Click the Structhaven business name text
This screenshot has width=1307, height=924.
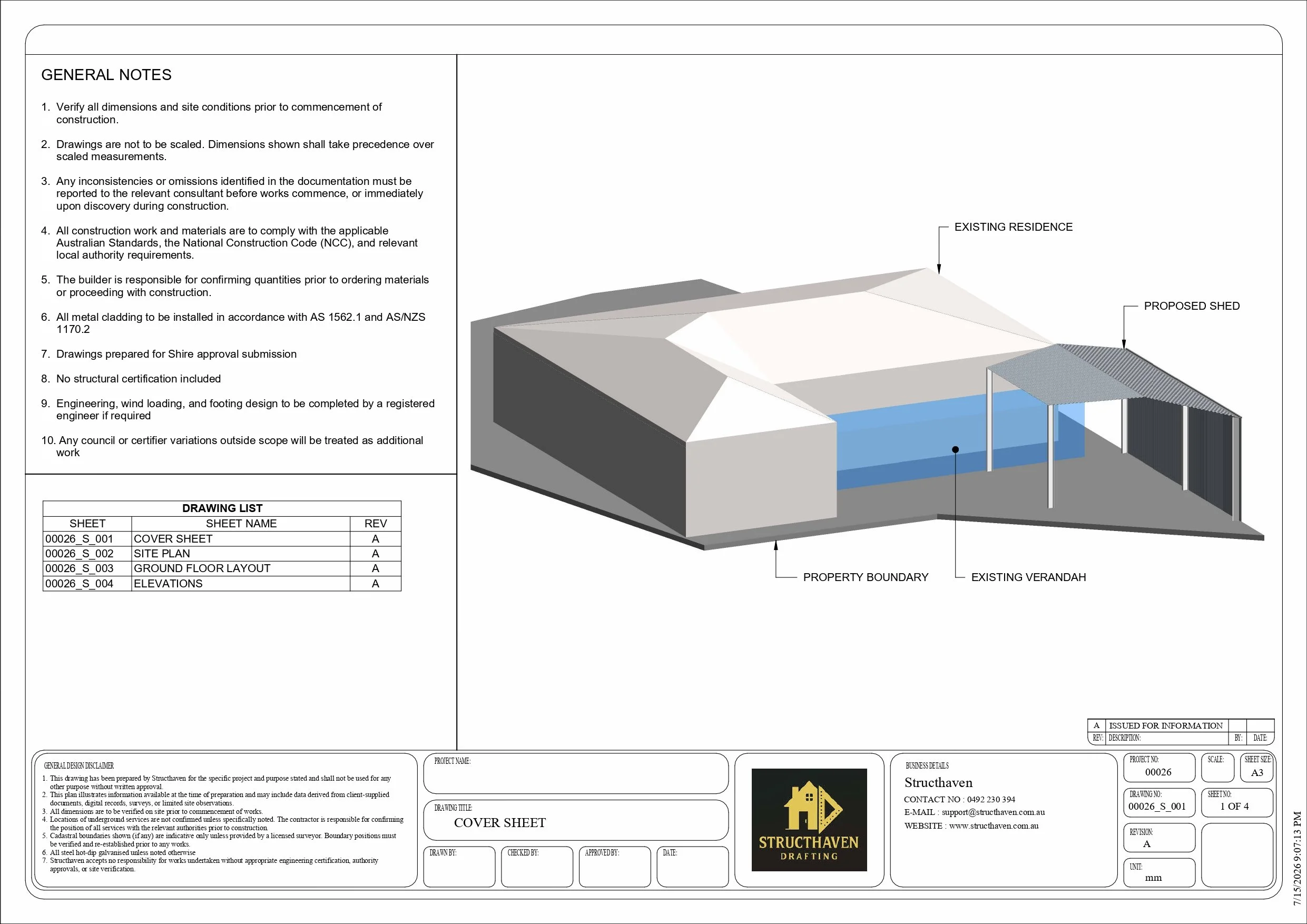[938, 783]
